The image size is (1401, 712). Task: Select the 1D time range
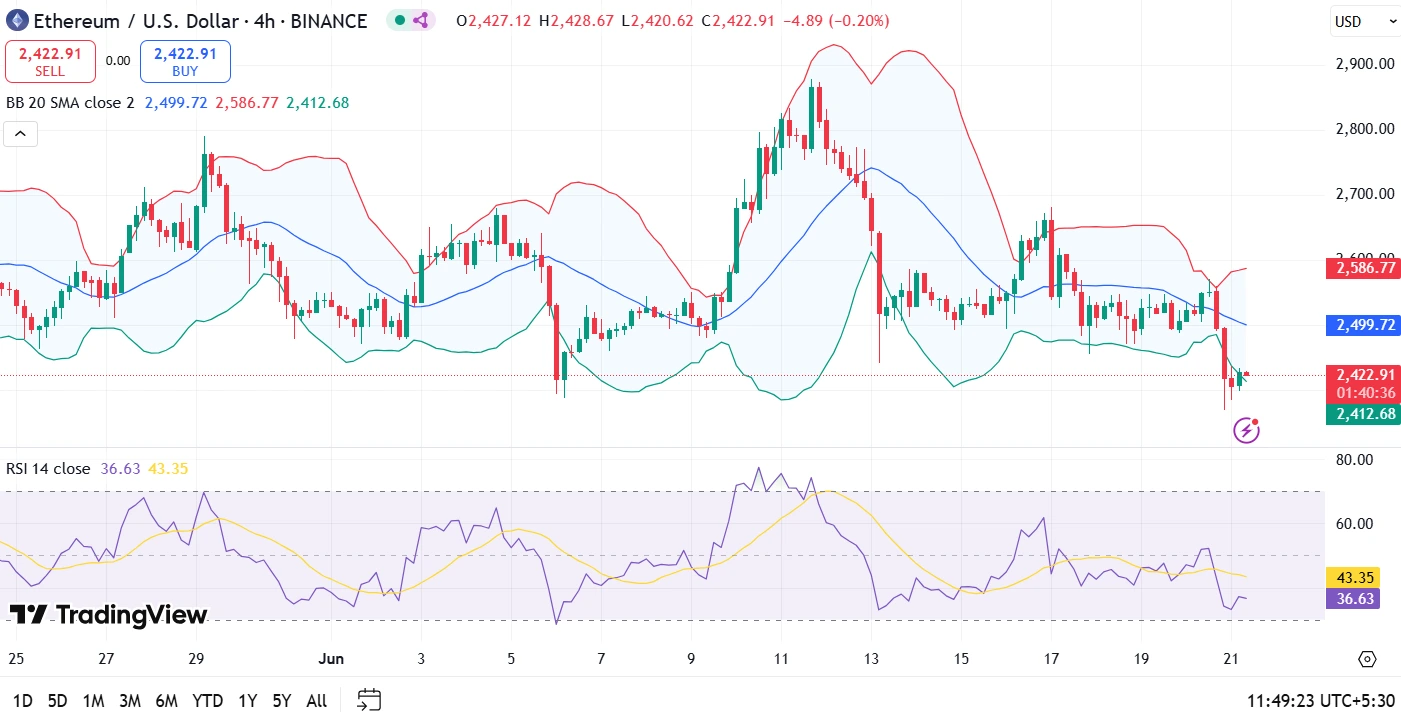tap(22, 701)
